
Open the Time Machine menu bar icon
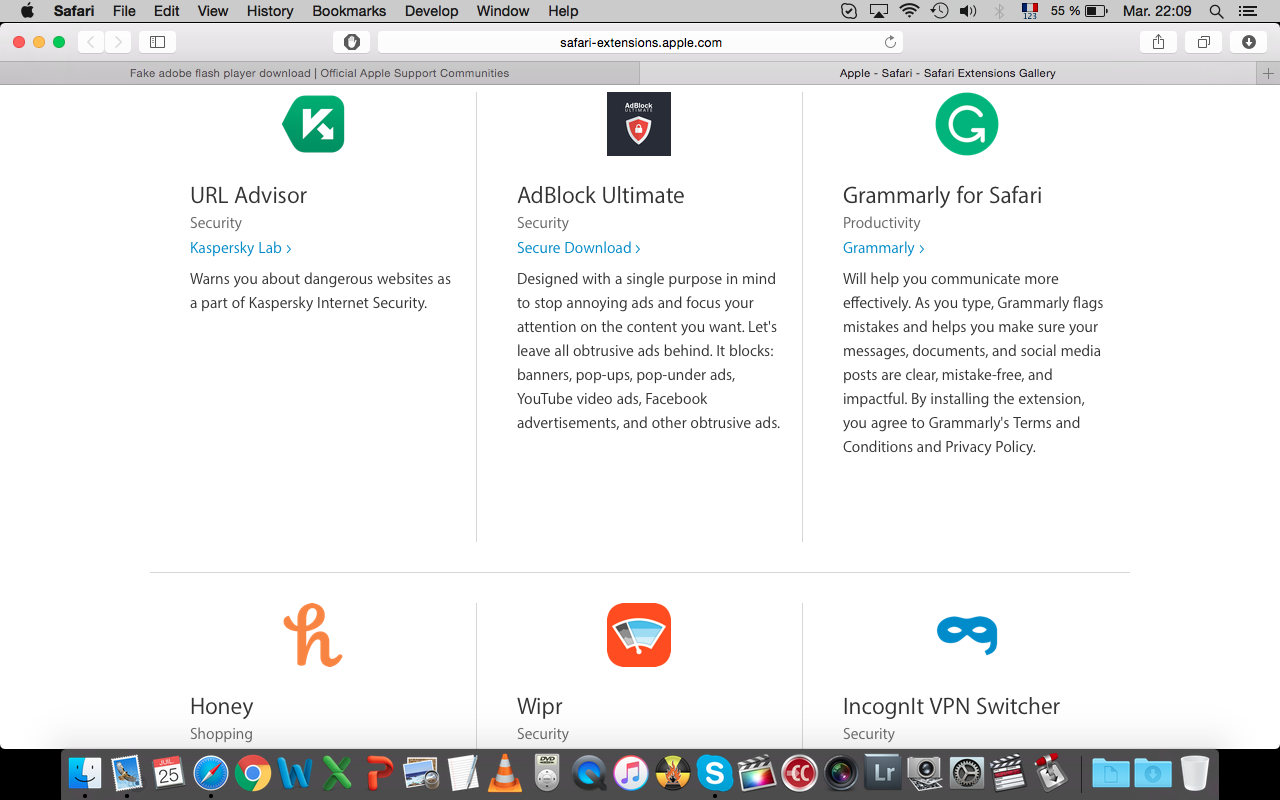coord(938,11)
